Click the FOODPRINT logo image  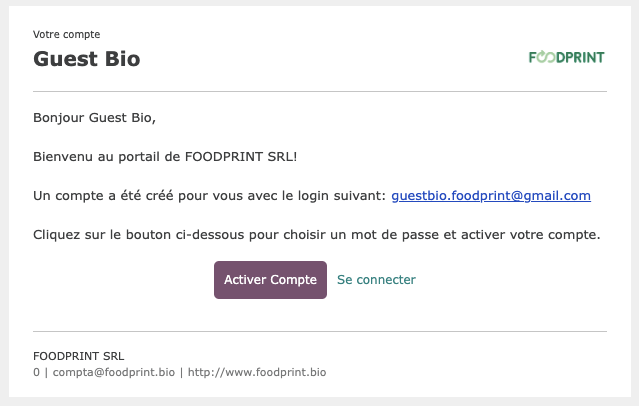(566, 57)
